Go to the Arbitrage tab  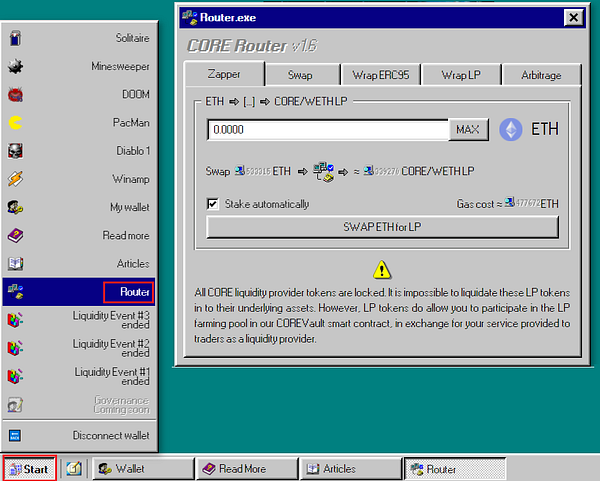click(541, 75)
